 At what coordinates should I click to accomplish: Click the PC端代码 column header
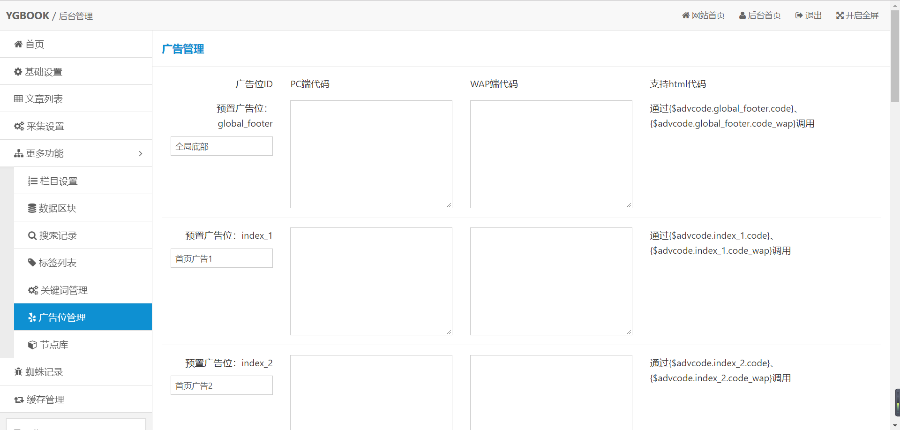[x=309, y=84]
